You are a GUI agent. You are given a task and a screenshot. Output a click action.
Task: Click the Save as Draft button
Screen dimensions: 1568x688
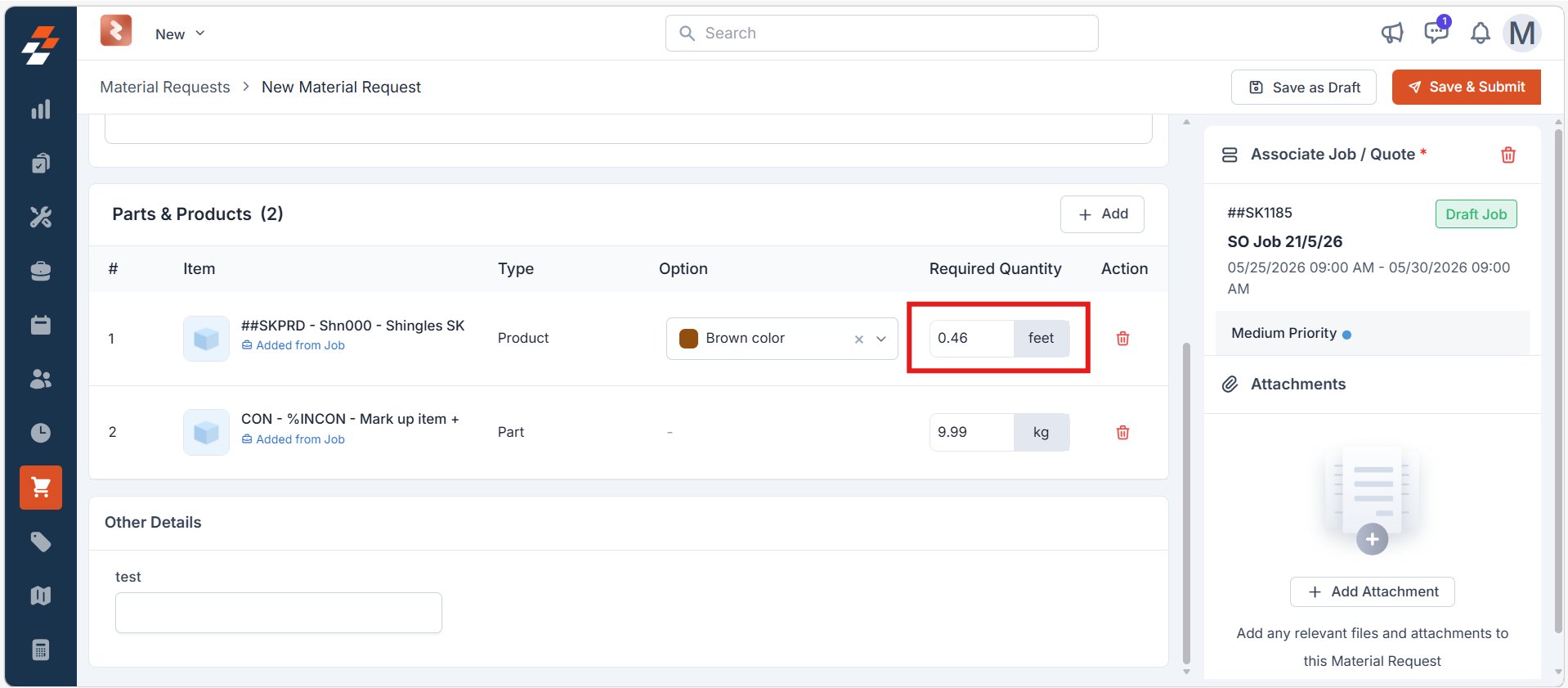tap(1304, 87)
